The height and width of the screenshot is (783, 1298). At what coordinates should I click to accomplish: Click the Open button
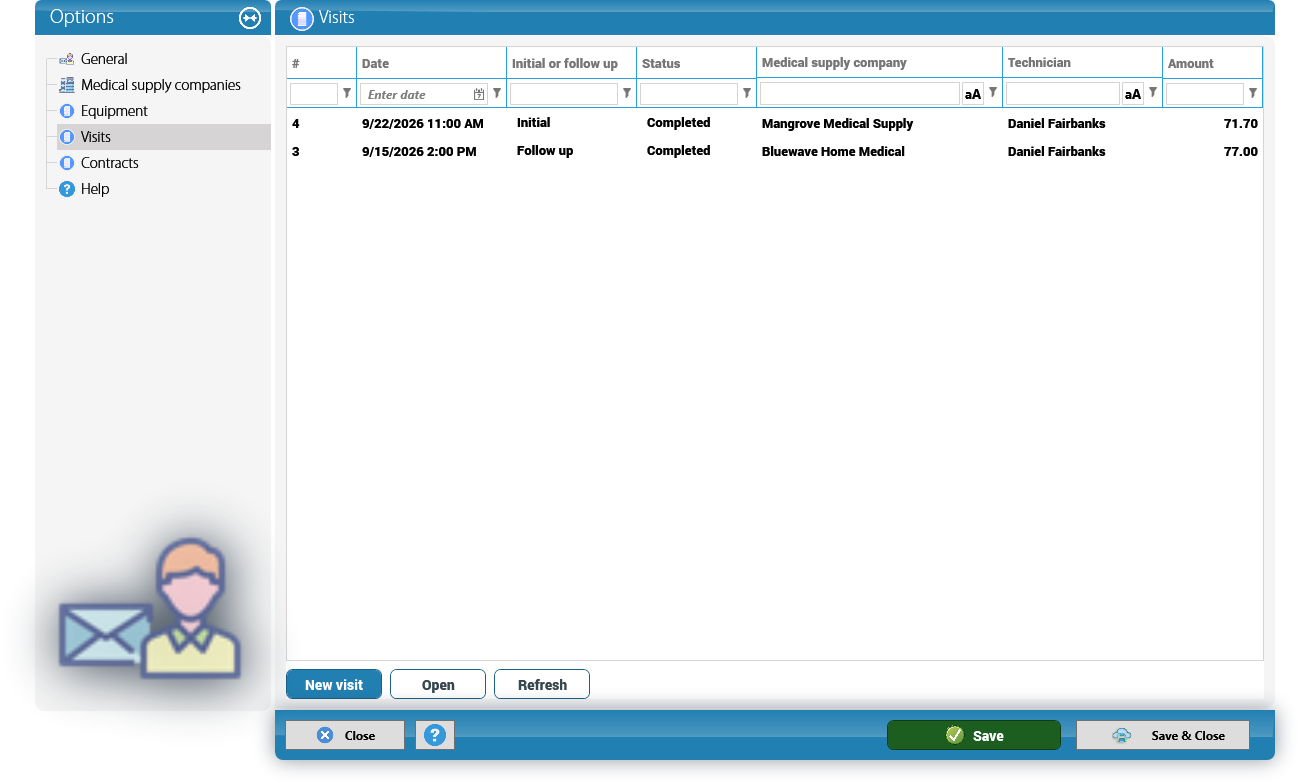coord(438,684)
